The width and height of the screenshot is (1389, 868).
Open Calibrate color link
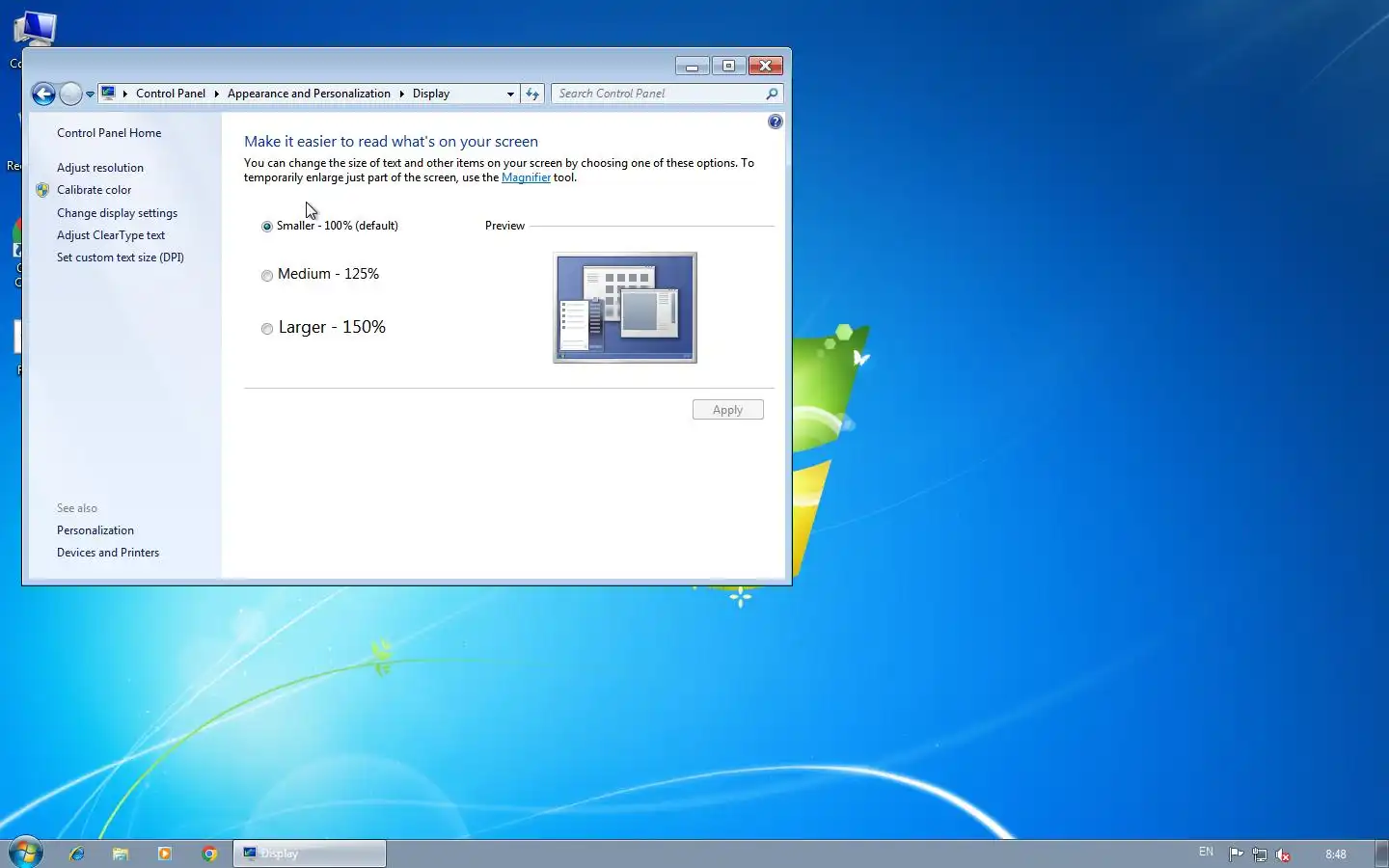pyautogui.click(x=94, y=190)
